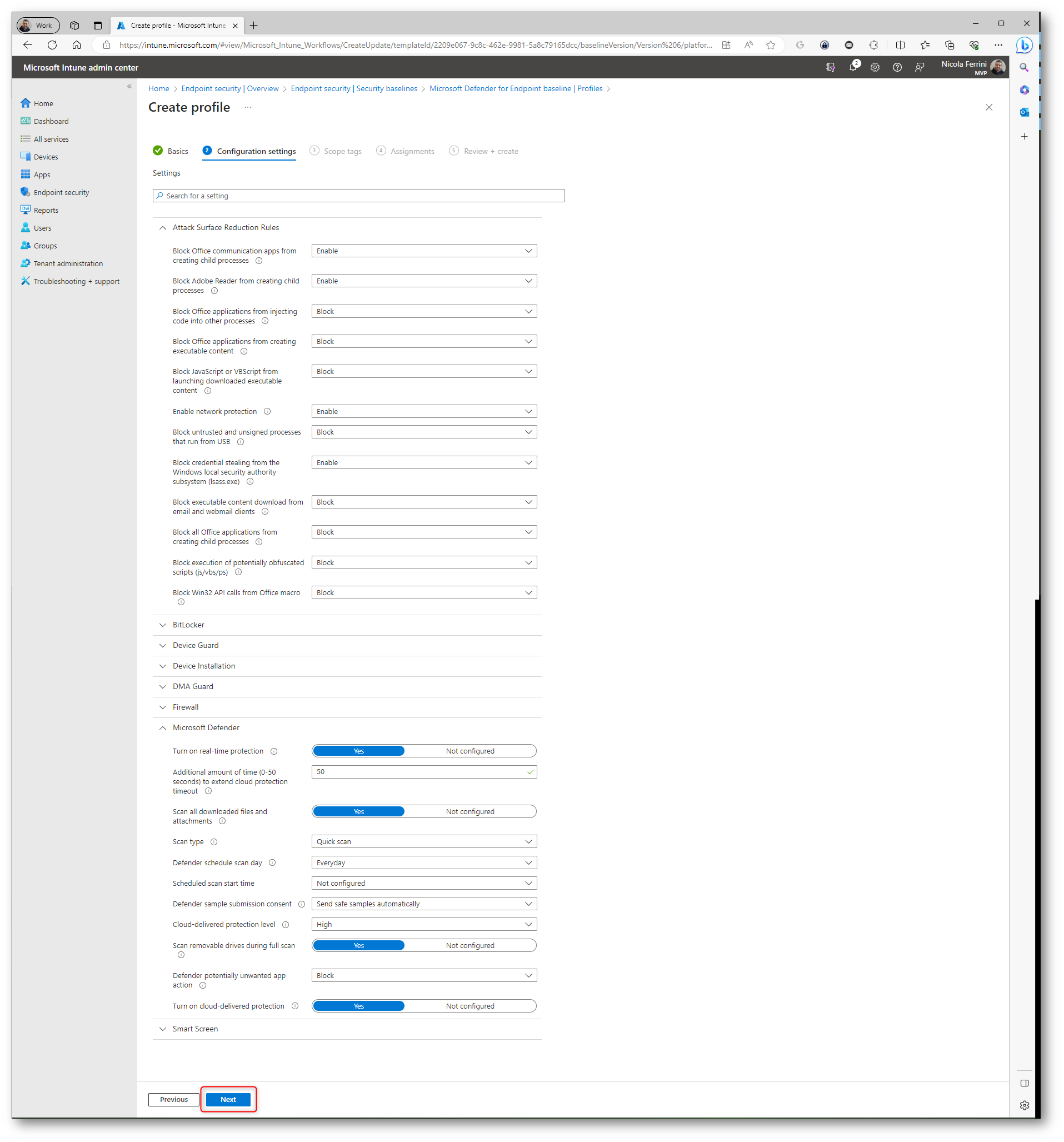Click the browser back arrow

[28, 45]
